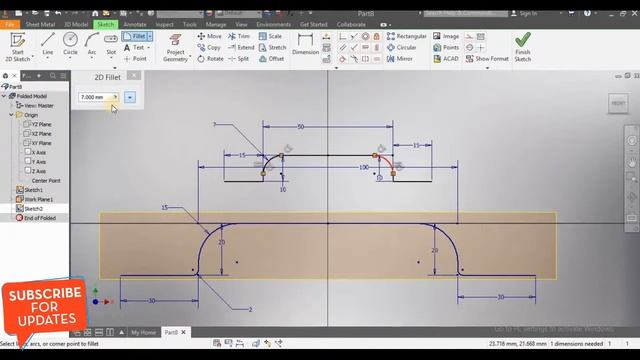Image resolution: width=640 pixels, height=360 pixels.
Task: Select End of Folded marker
Action: coord(36,218)
